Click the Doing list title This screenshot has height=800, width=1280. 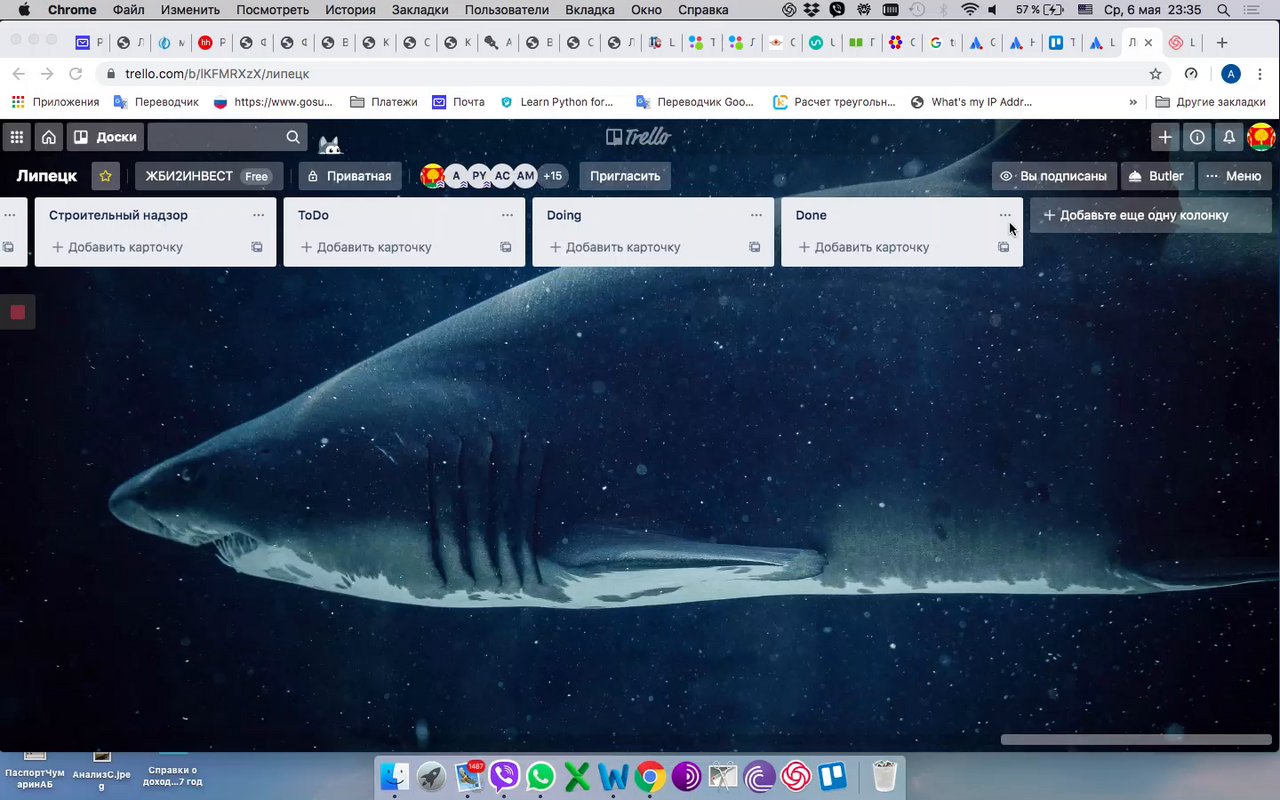[x=564, y=215]
